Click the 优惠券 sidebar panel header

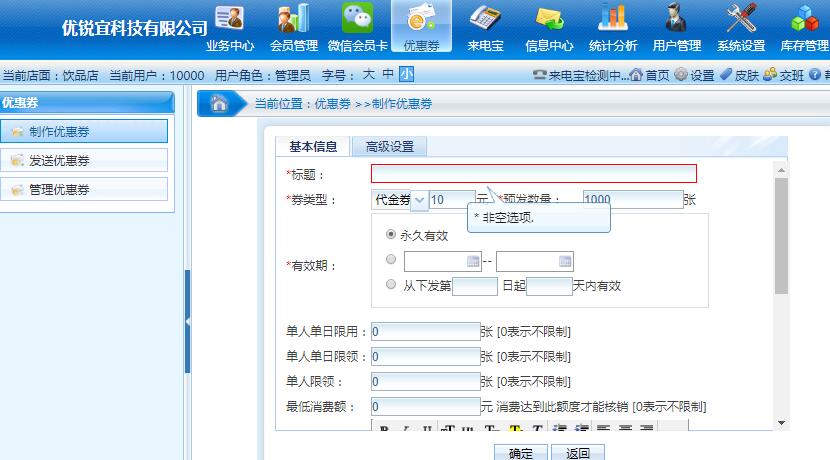point(87,102)
